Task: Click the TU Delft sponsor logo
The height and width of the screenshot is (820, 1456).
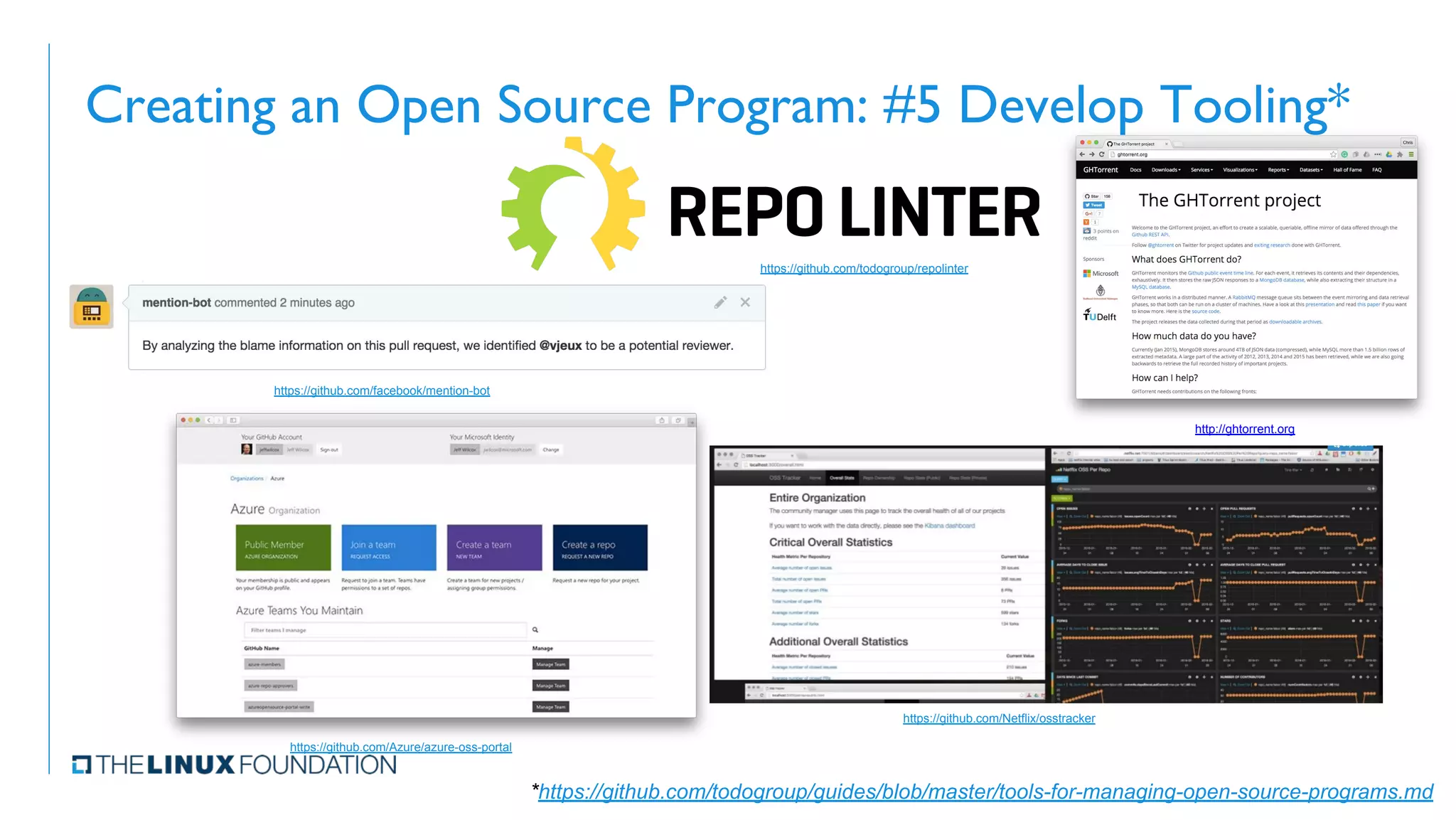Action: coord(1100,315)
